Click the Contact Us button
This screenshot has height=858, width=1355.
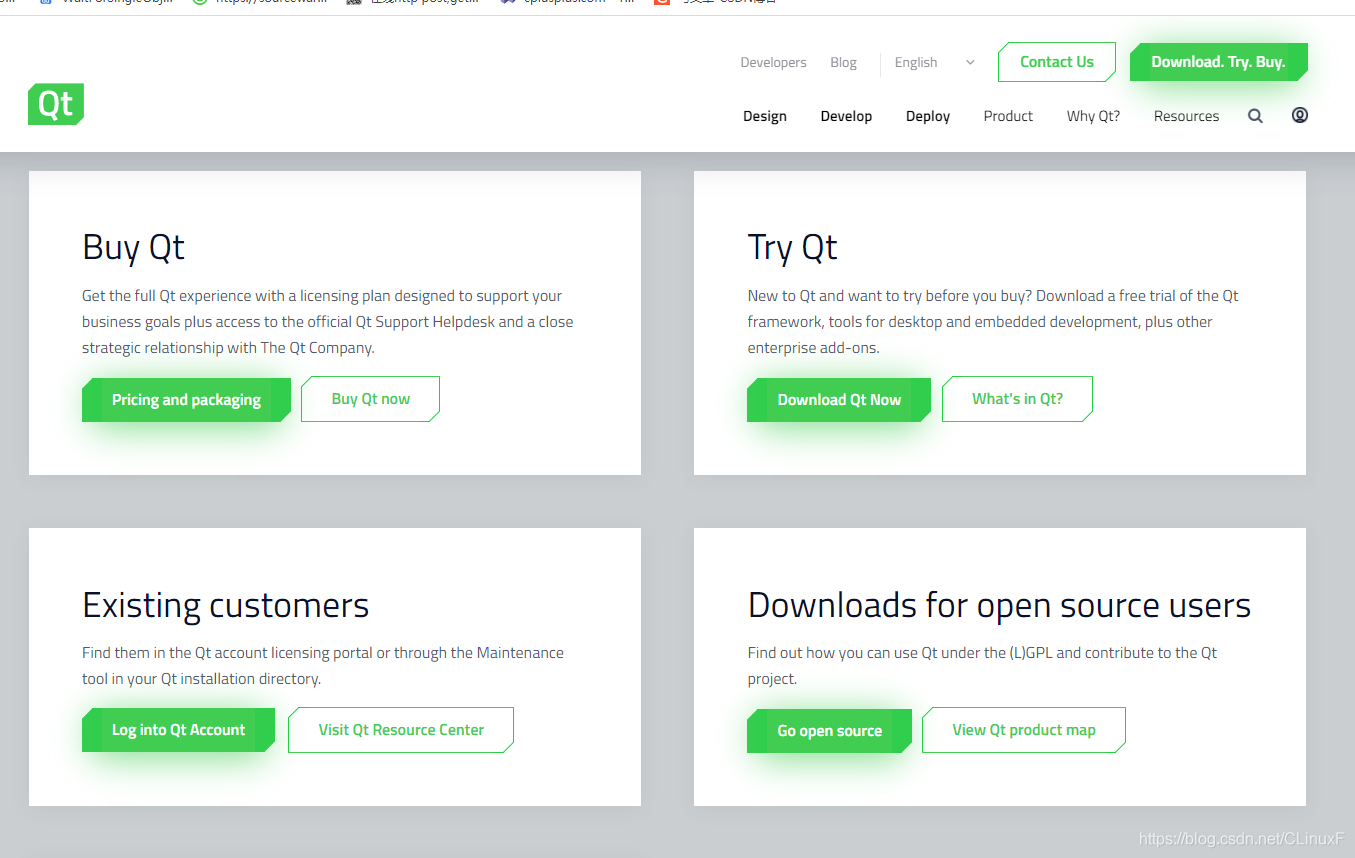point(1057,62)
